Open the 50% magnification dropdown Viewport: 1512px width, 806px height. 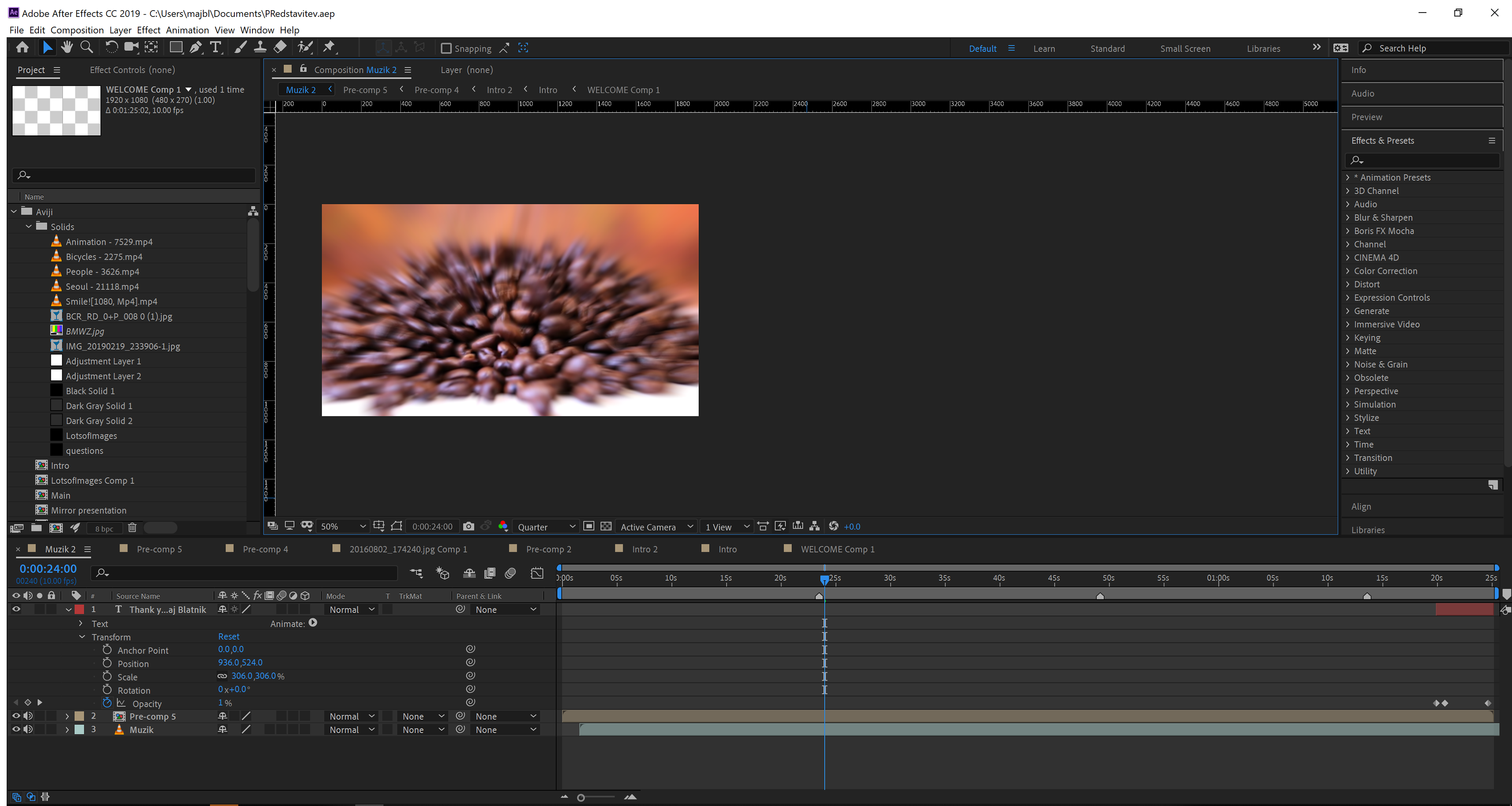(343, 526)
